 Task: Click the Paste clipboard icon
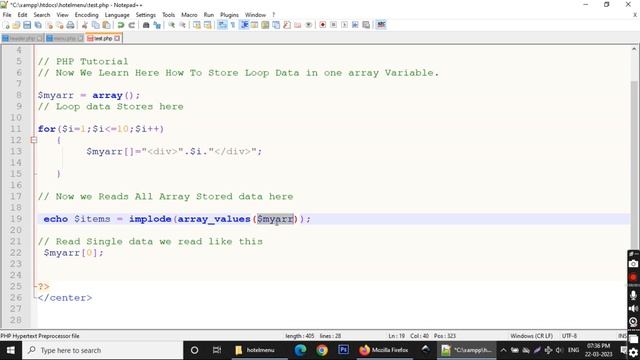(106, 25)
